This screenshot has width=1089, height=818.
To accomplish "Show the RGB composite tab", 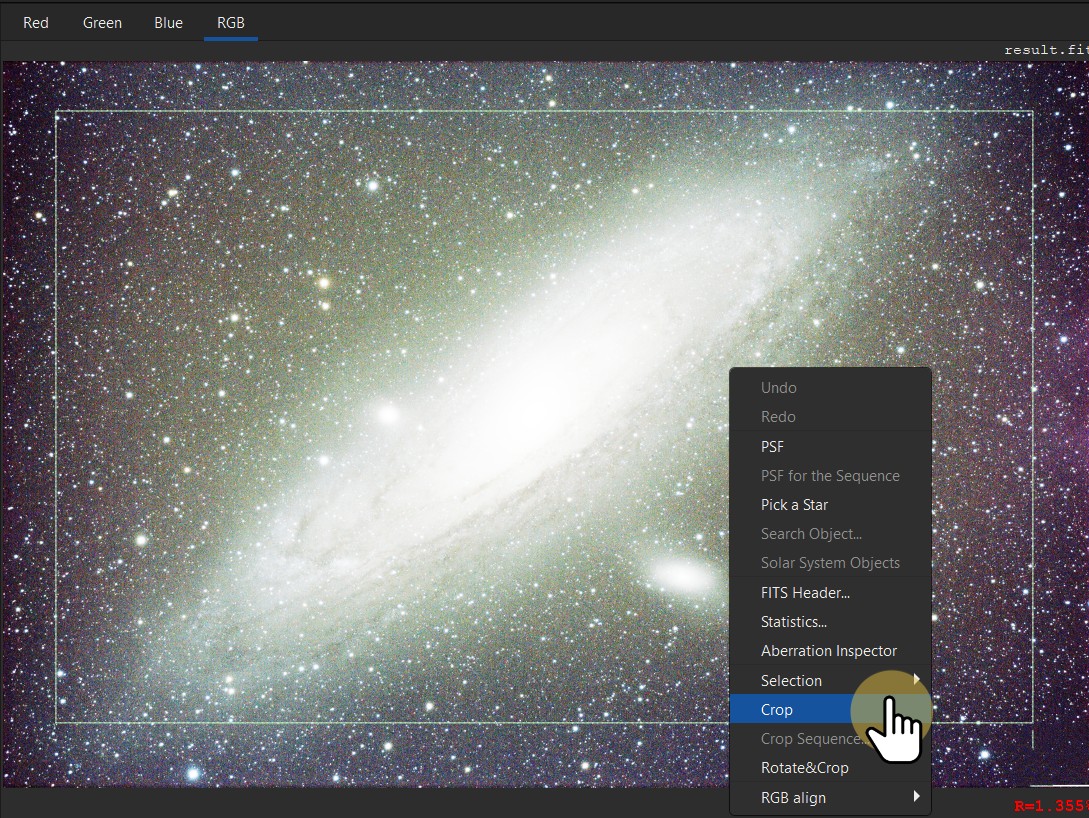I will (231, 22).
